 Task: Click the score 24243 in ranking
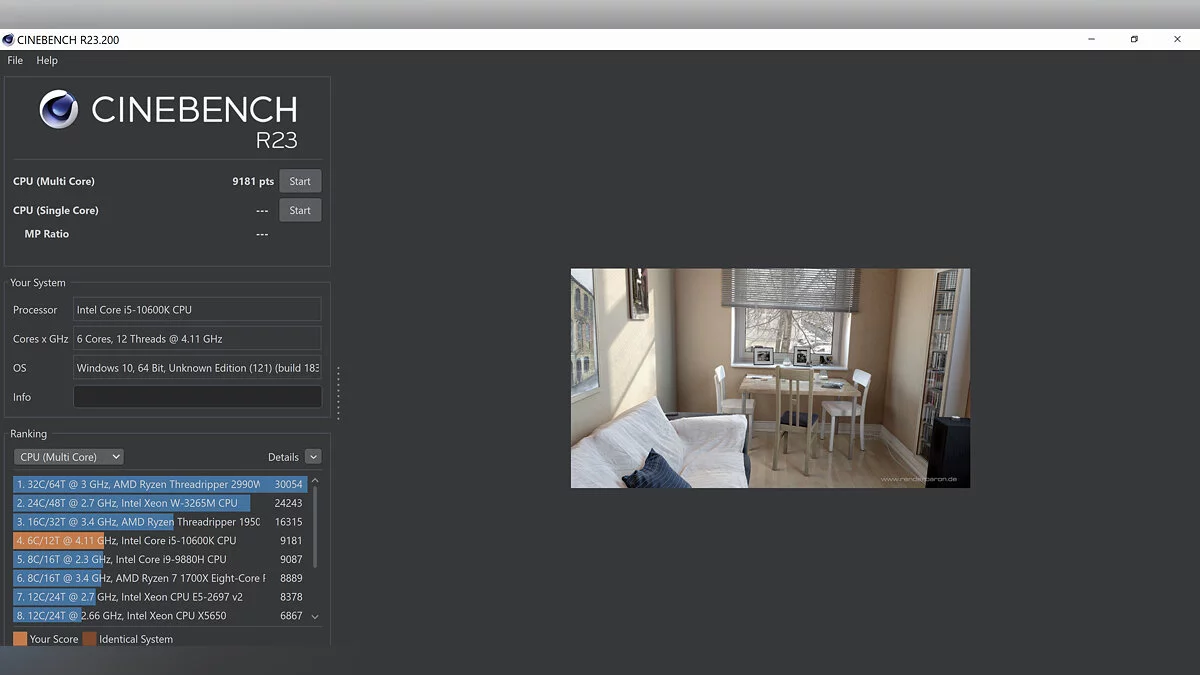click(288, 503)
